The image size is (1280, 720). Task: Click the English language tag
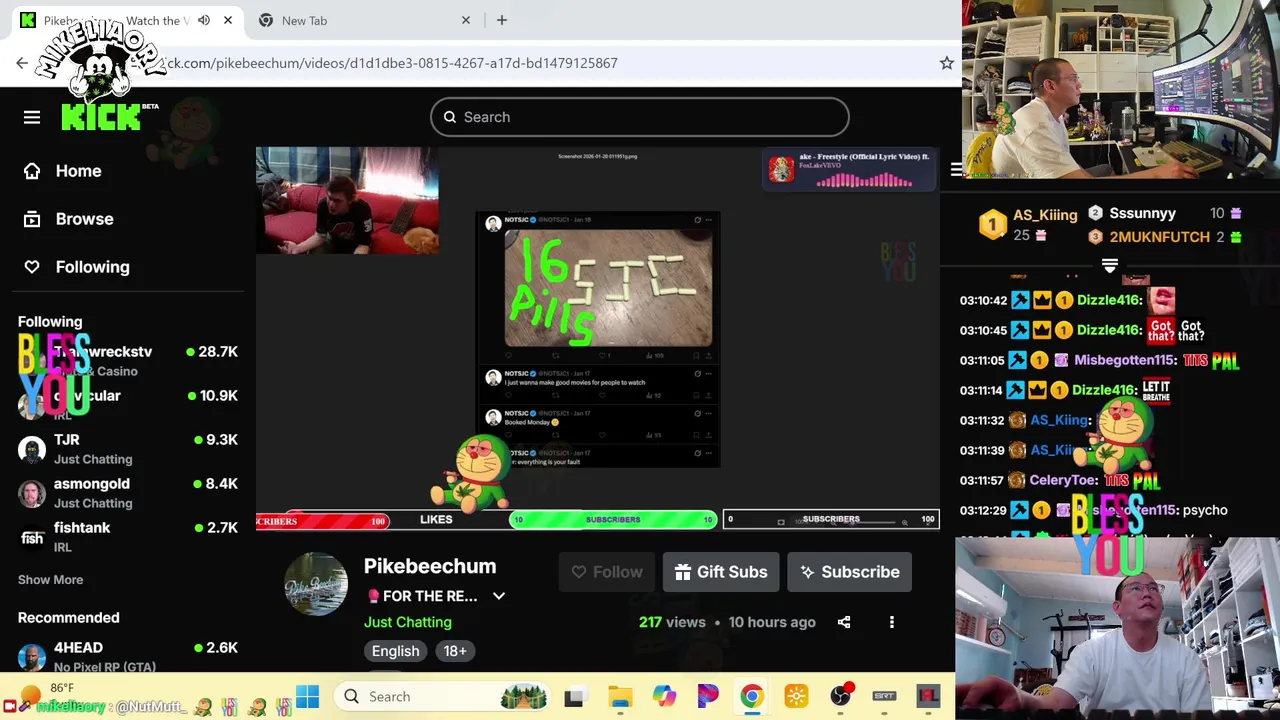[x=395, y=651]
